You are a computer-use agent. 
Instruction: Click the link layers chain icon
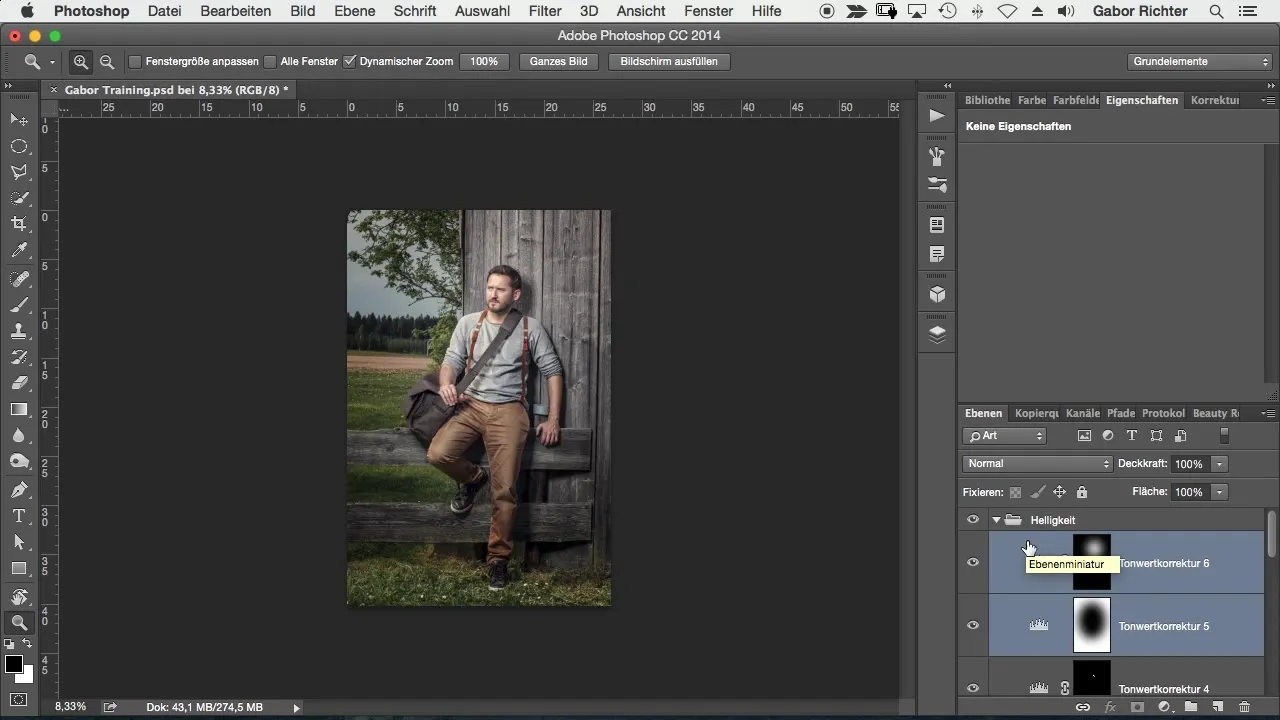pos(1082,707)
